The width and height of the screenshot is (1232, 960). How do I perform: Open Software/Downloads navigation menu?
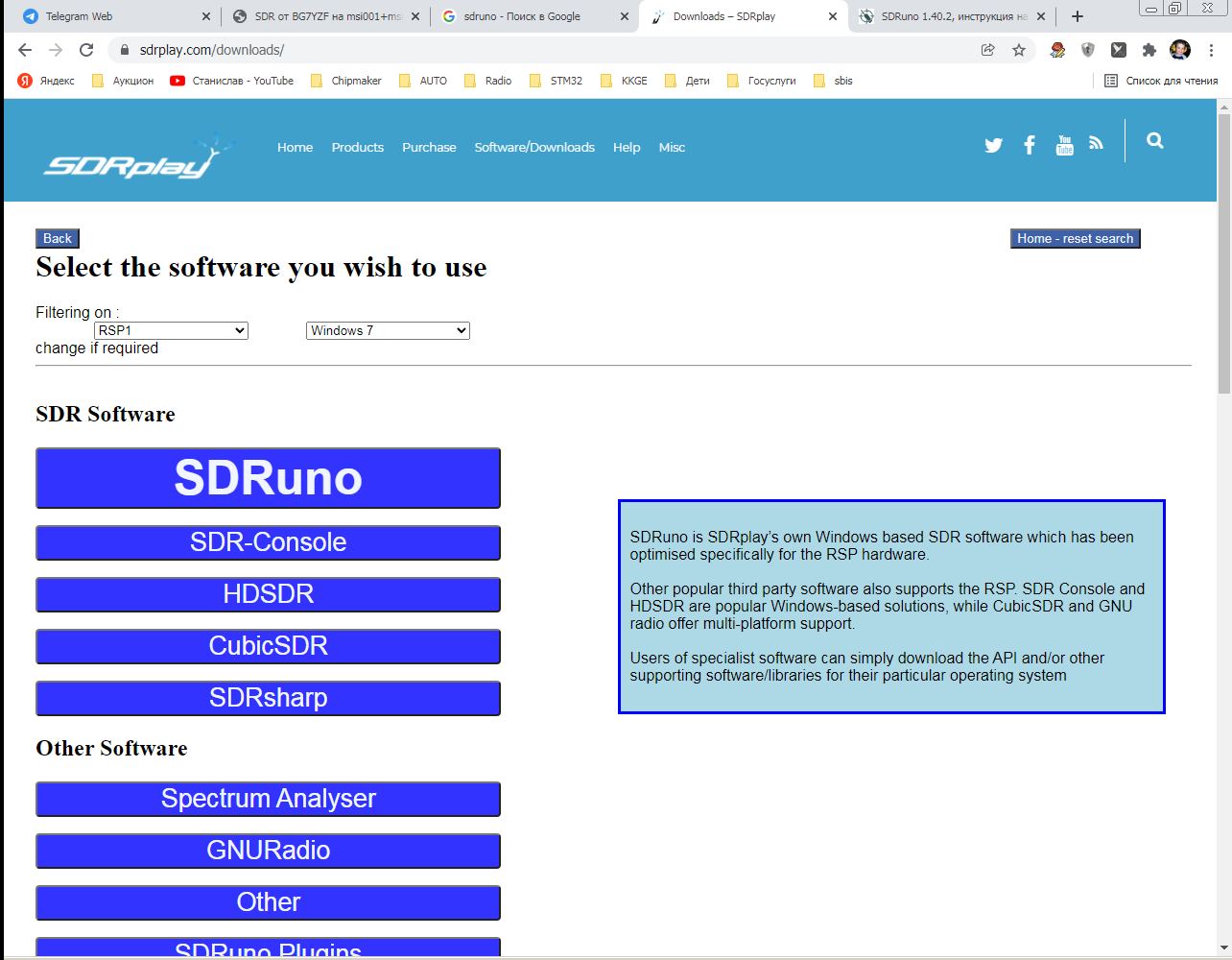click(534, 147)
